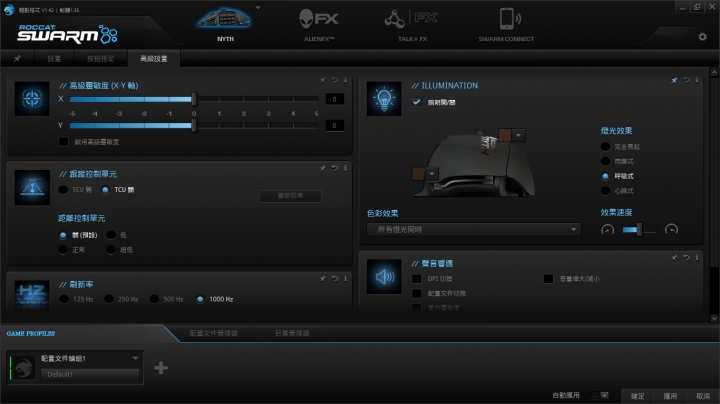
Task: Show info for tracking control unit panel
Action: [345, 168]
